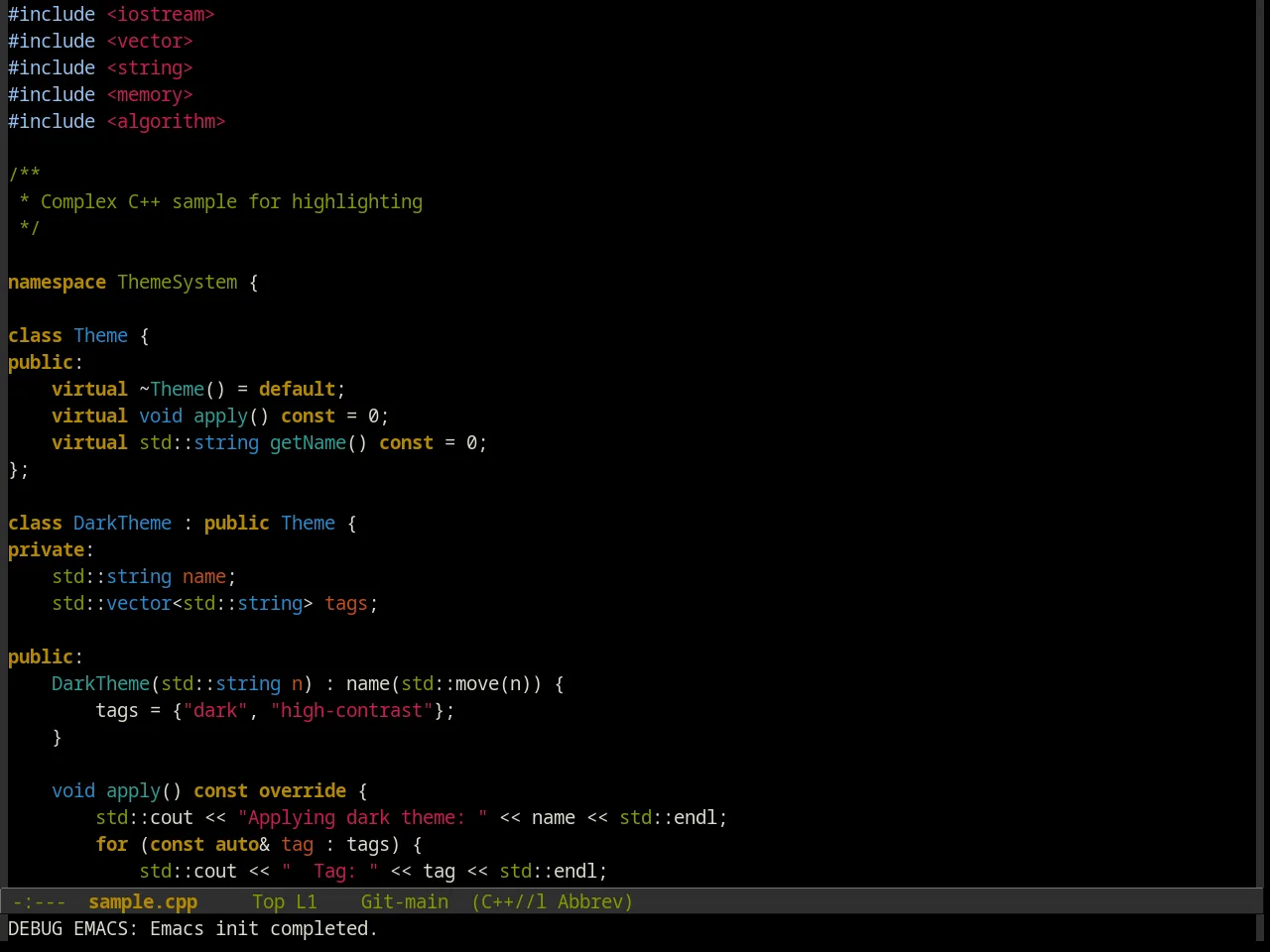
Task: Click the L1 line number indicator
Action: 307,901
